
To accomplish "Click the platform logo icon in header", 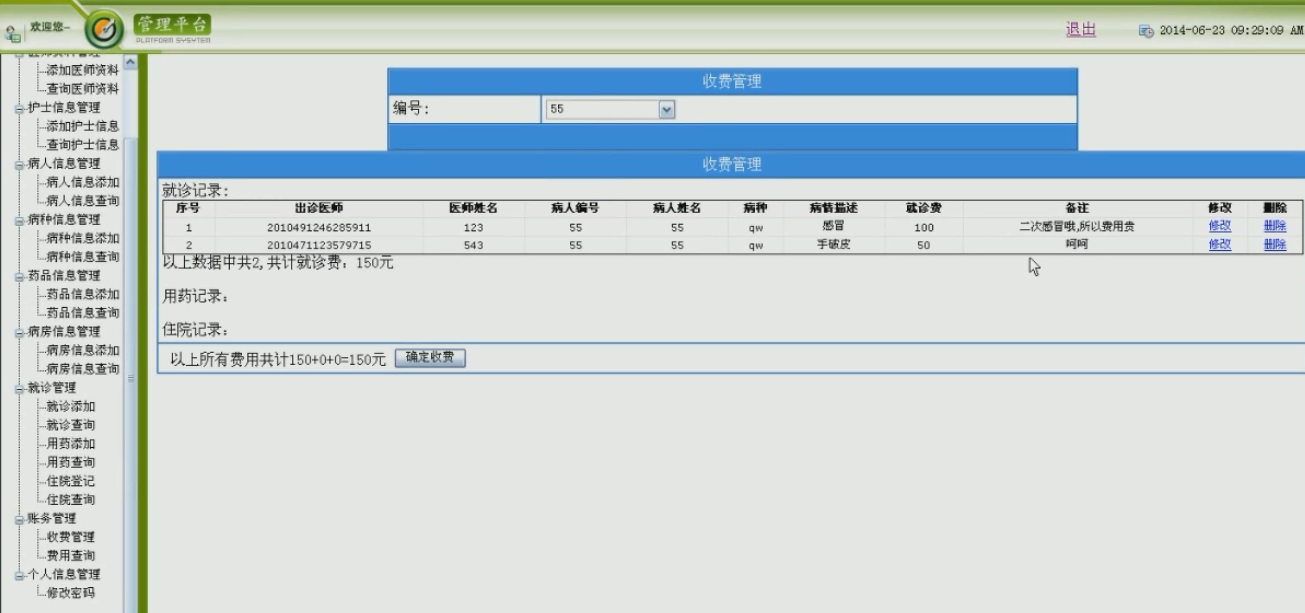I will point(104,29).
